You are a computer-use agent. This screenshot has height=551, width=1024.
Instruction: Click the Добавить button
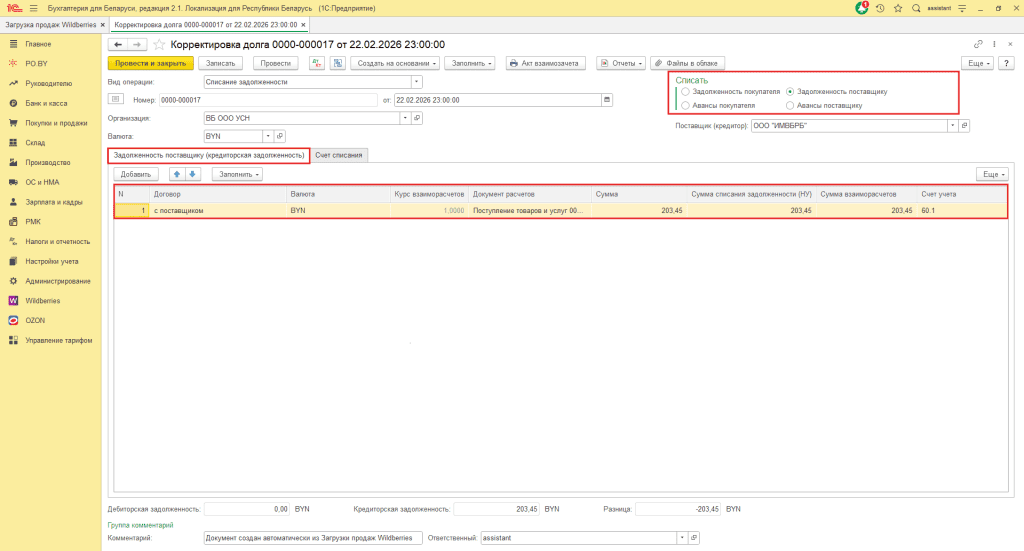135,174
